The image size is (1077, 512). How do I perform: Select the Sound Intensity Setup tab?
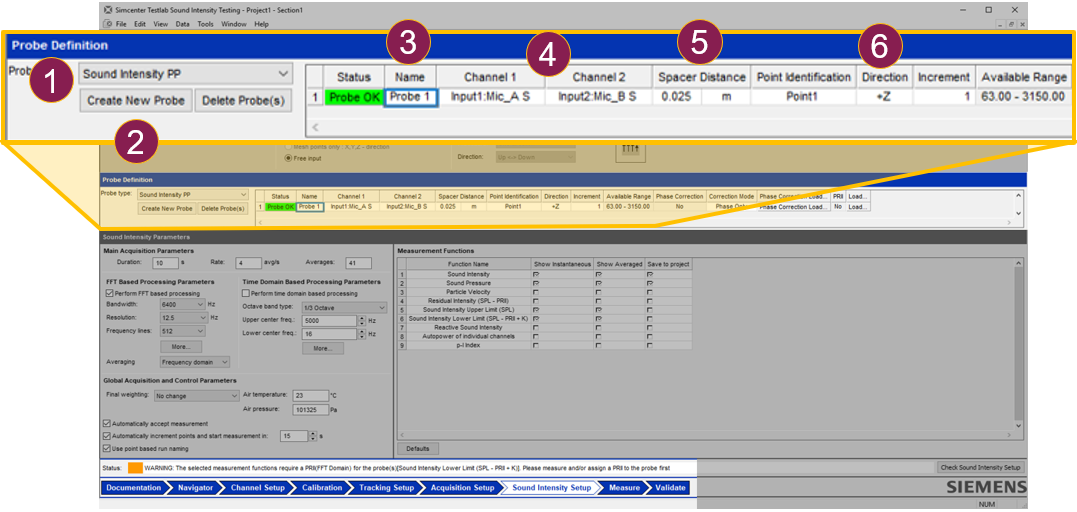click(x=552, y=488)
